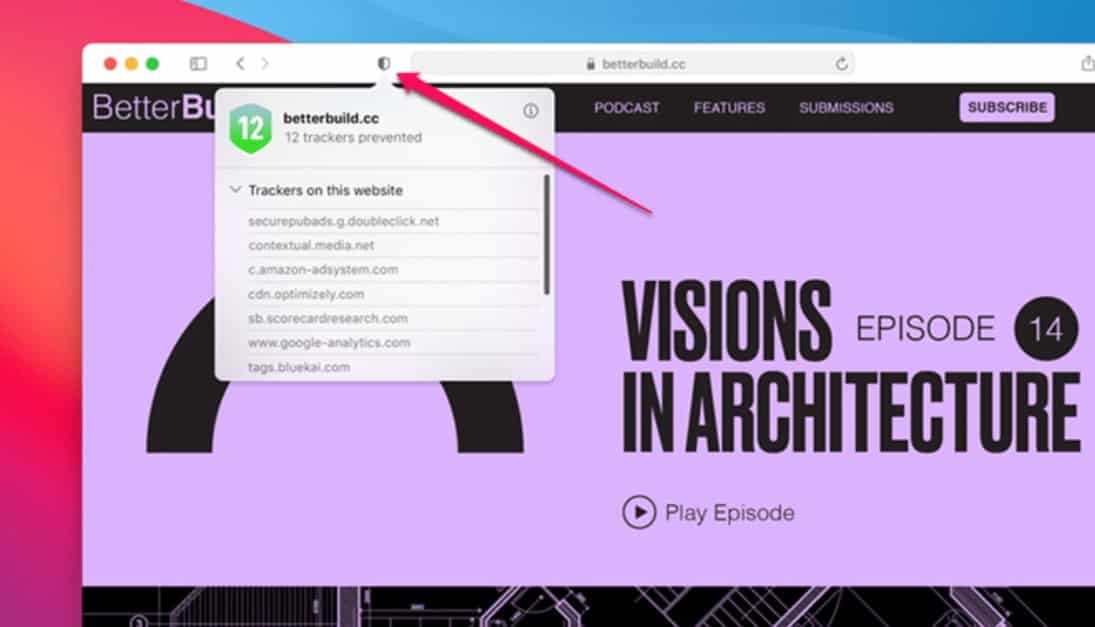The image size is (1095, 627).
Task: Go back with the left arrow
Action: point(240,64)
